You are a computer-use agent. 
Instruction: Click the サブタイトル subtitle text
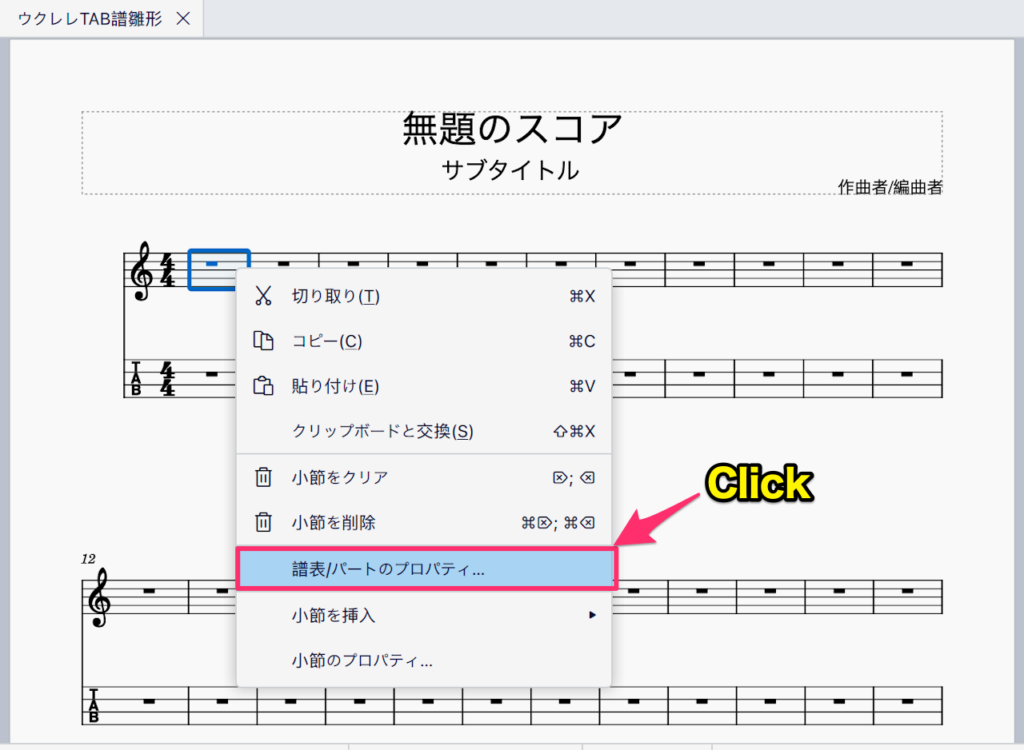[x=510, y=170]
